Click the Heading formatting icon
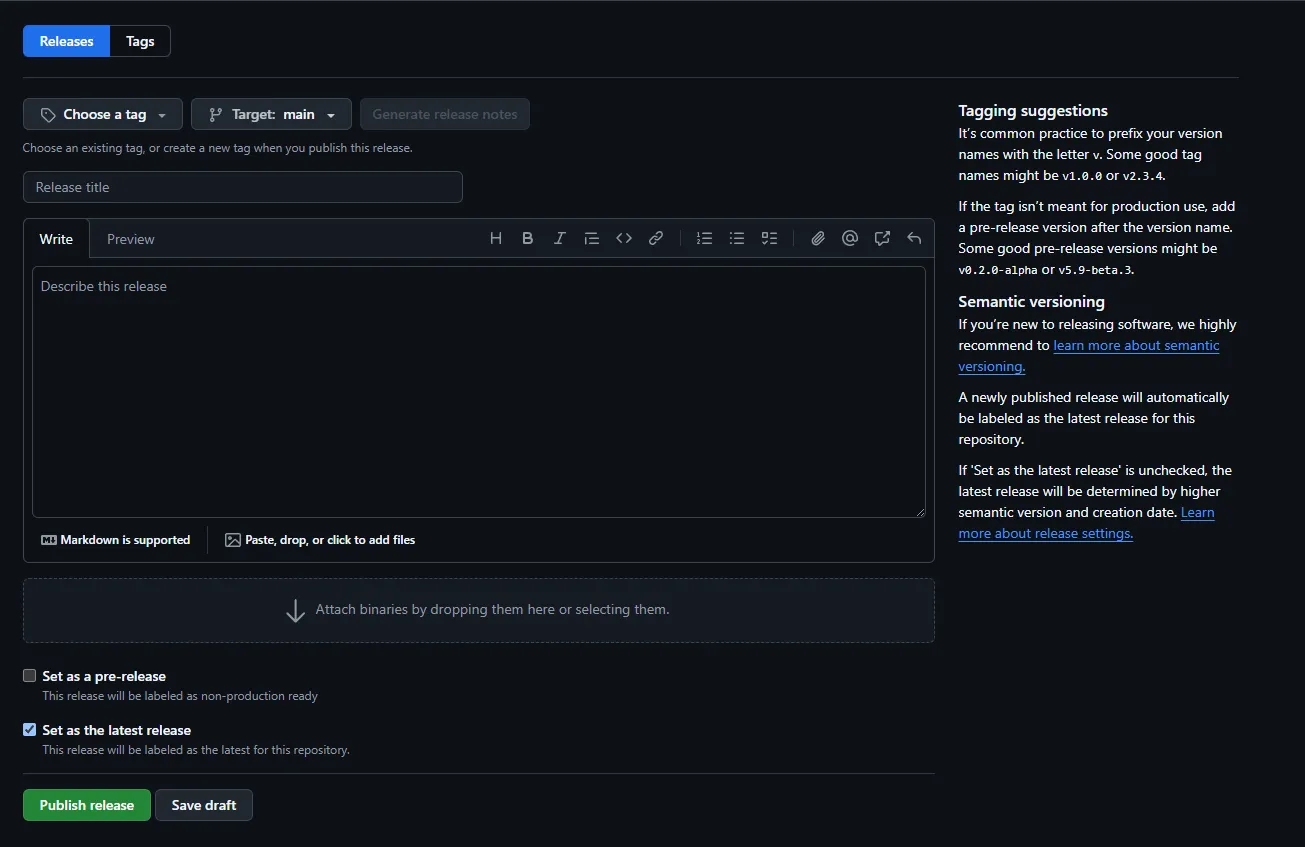The image size is (1305, 847). click(495, 238)
